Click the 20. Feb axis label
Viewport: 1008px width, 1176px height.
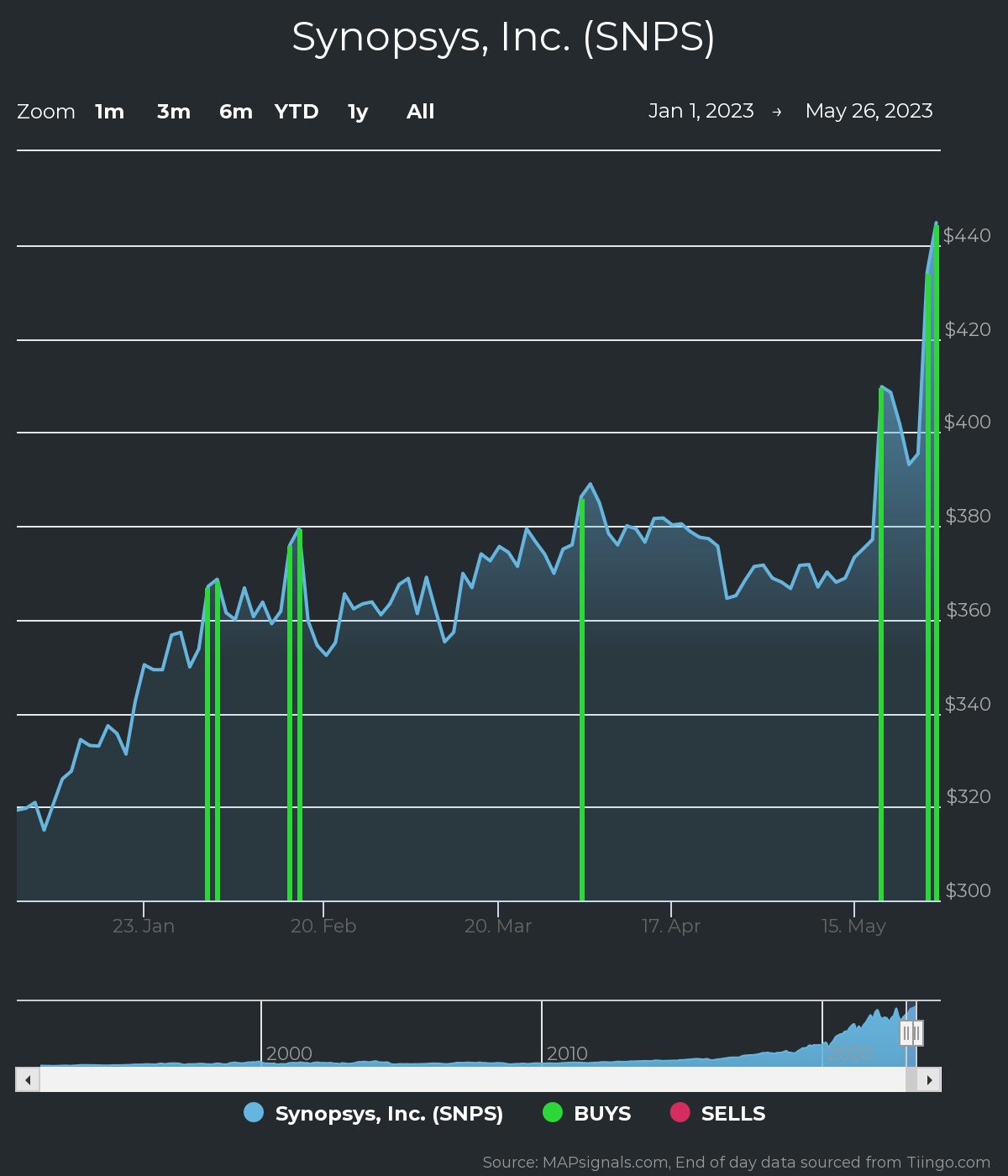[323, 926]
